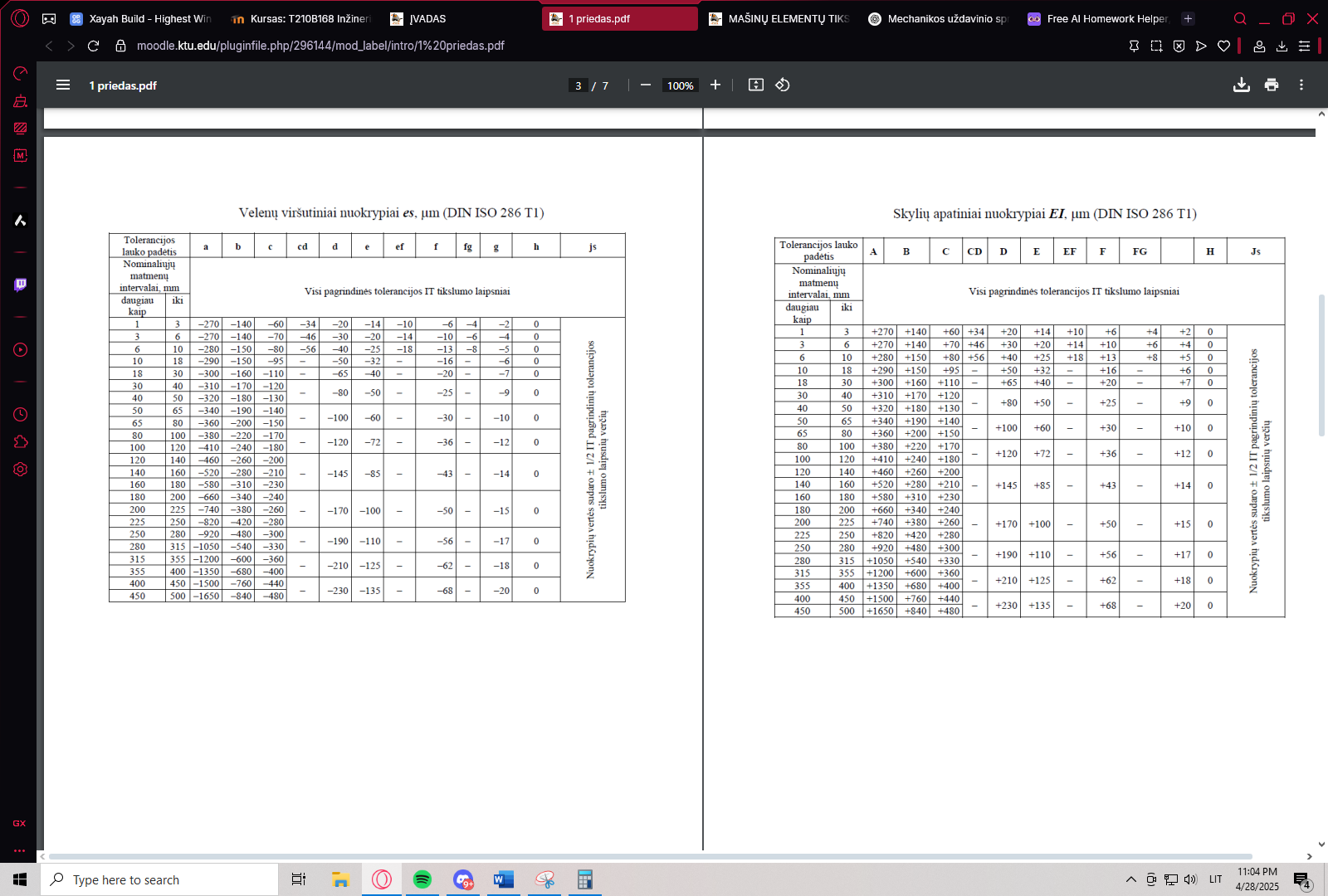Click the page number input field

579,85
